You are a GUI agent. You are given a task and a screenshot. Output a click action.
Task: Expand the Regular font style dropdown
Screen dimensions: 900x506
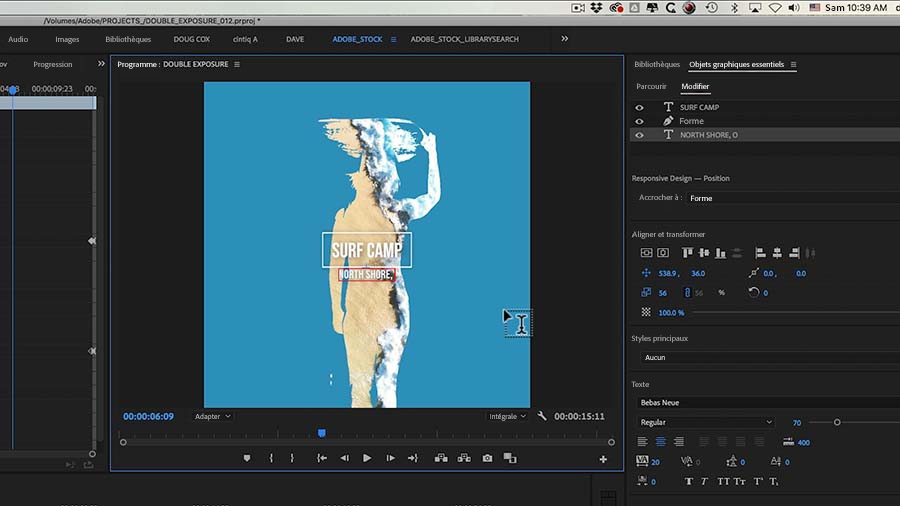(705, 422)
